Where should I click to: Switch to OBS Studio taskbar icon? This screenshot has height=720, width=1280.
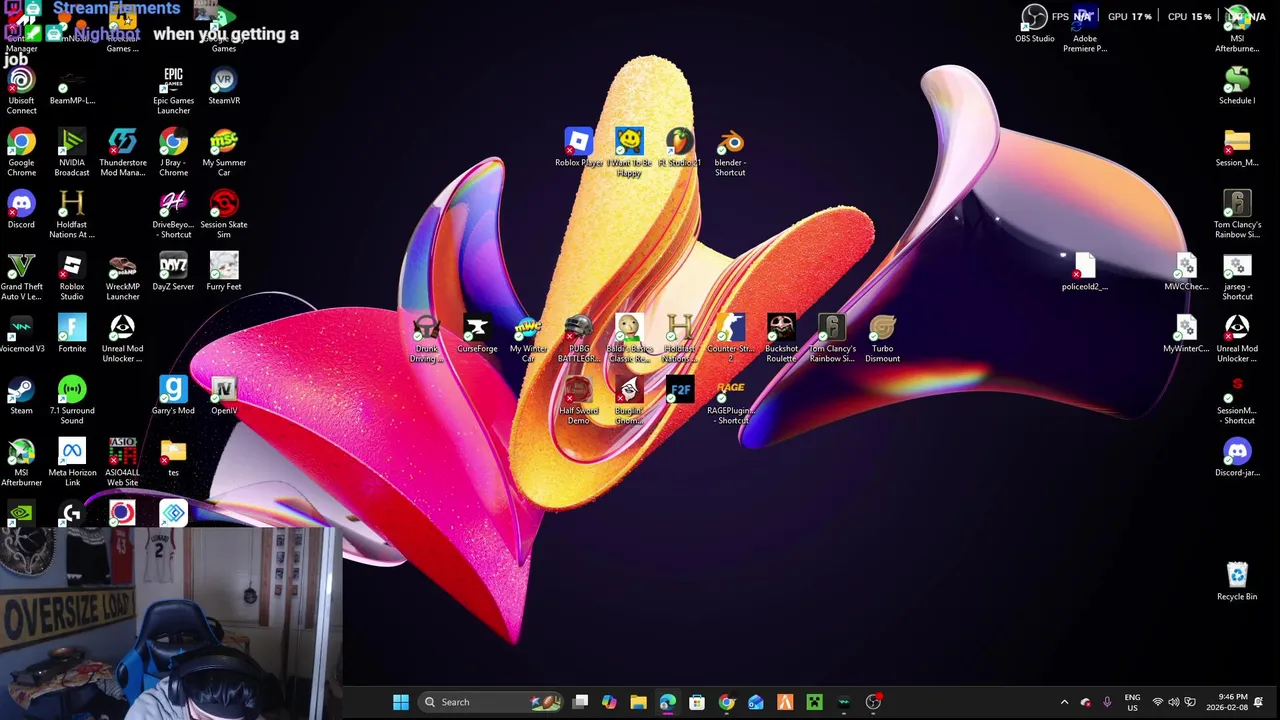pos(873,702)
